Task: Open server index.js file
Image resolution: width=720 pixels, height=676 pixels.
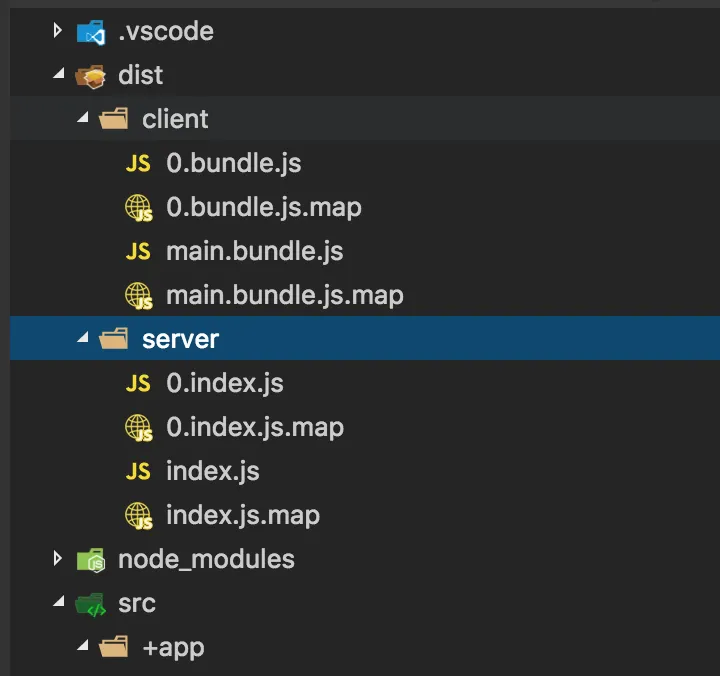Action: (x=212, y=472)
